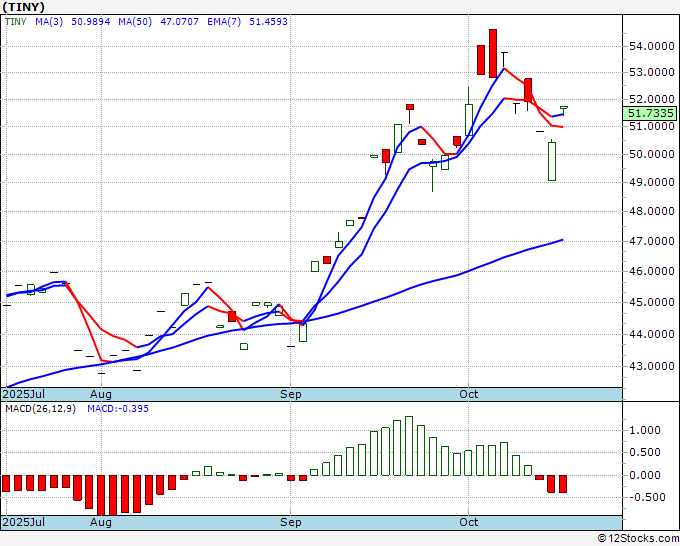Click the TINY ticker title at top
680x546 pixels.
click(23, 7)
